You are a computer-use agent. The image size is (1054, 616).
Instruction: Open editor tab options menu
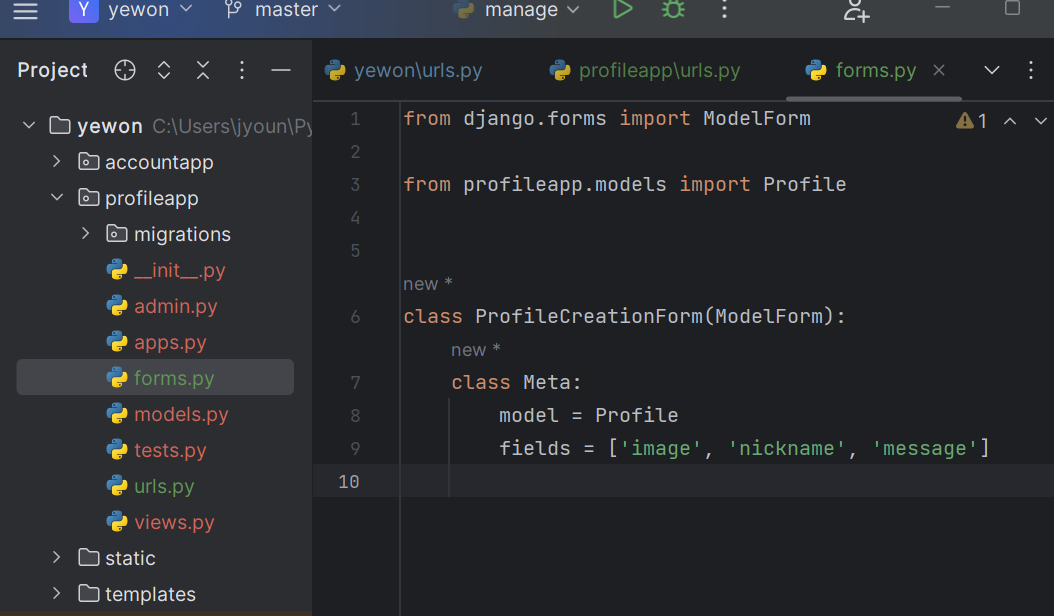(x=1030, y=70)
